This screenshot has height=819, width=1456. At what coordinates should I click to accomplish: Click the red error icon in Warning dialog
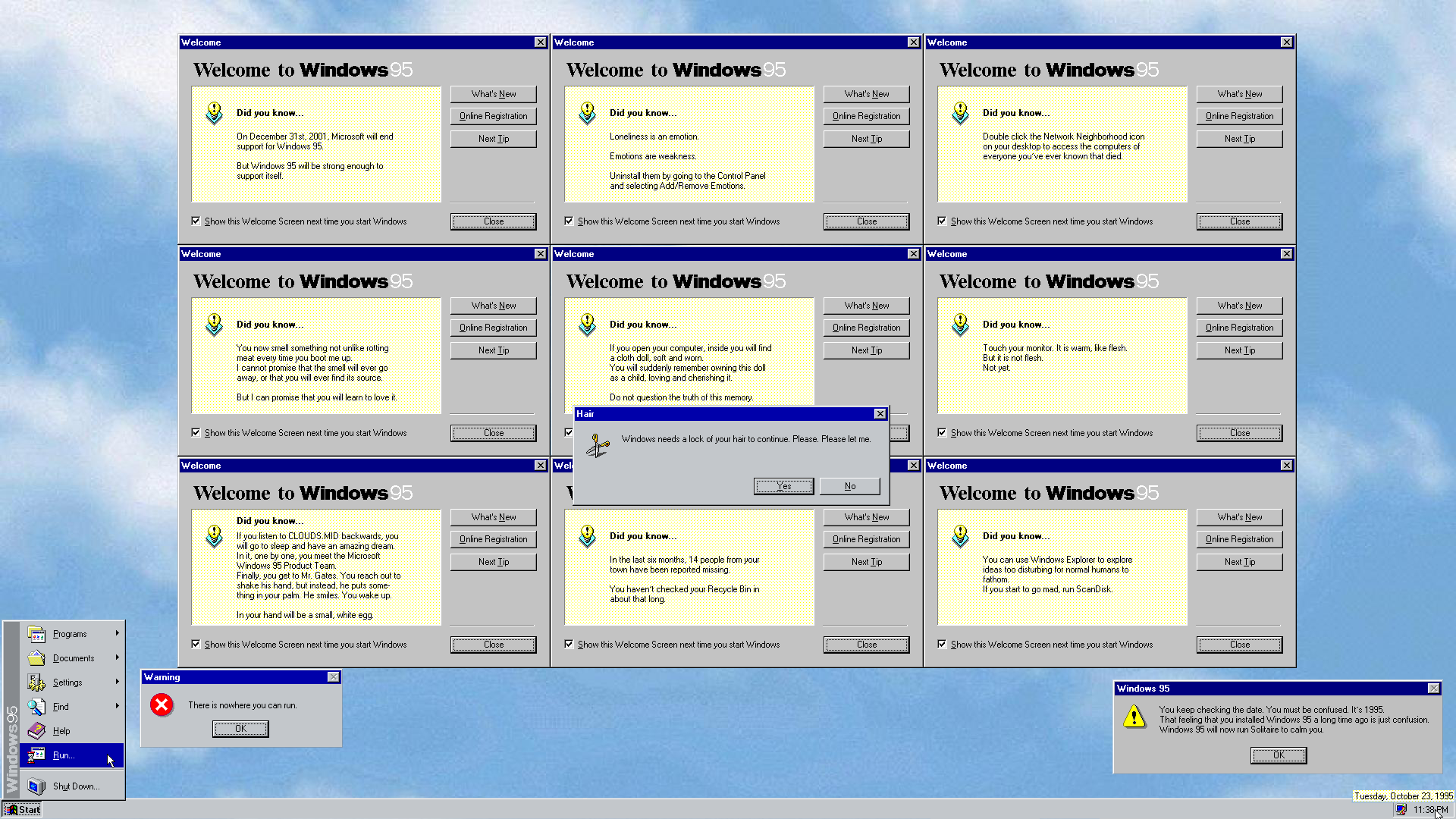pos(162,705)
